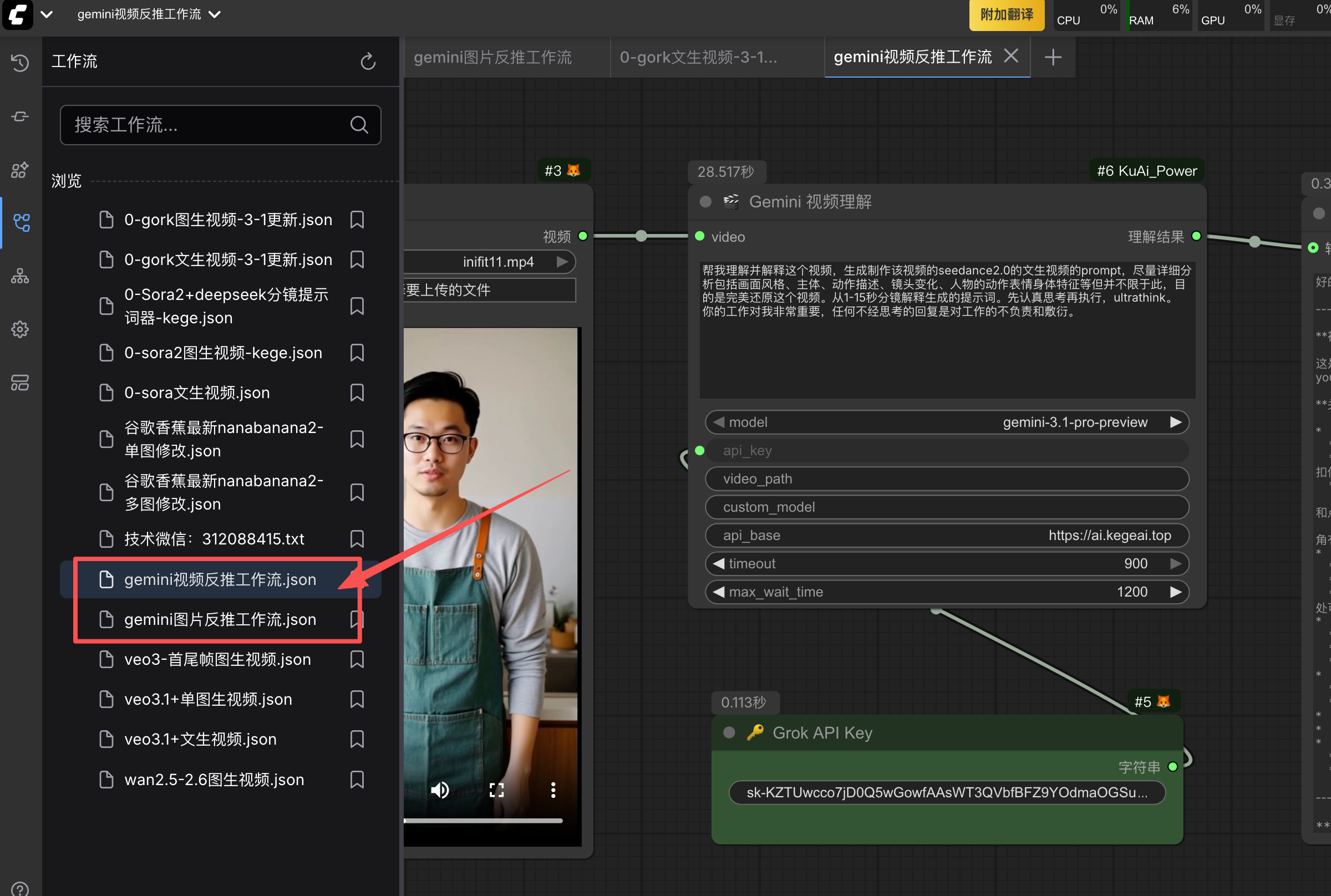Collapse the Gemini 视频理解 node

point(705,202)
